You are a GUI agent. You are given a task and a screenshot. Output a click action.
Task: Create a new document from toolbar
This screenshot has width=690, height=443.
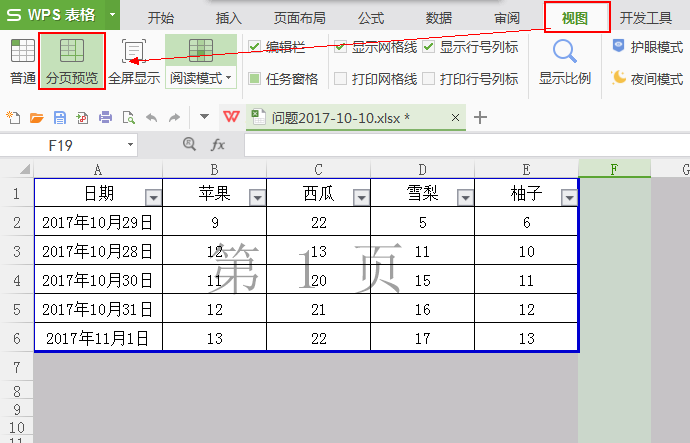tap(13, 117)
